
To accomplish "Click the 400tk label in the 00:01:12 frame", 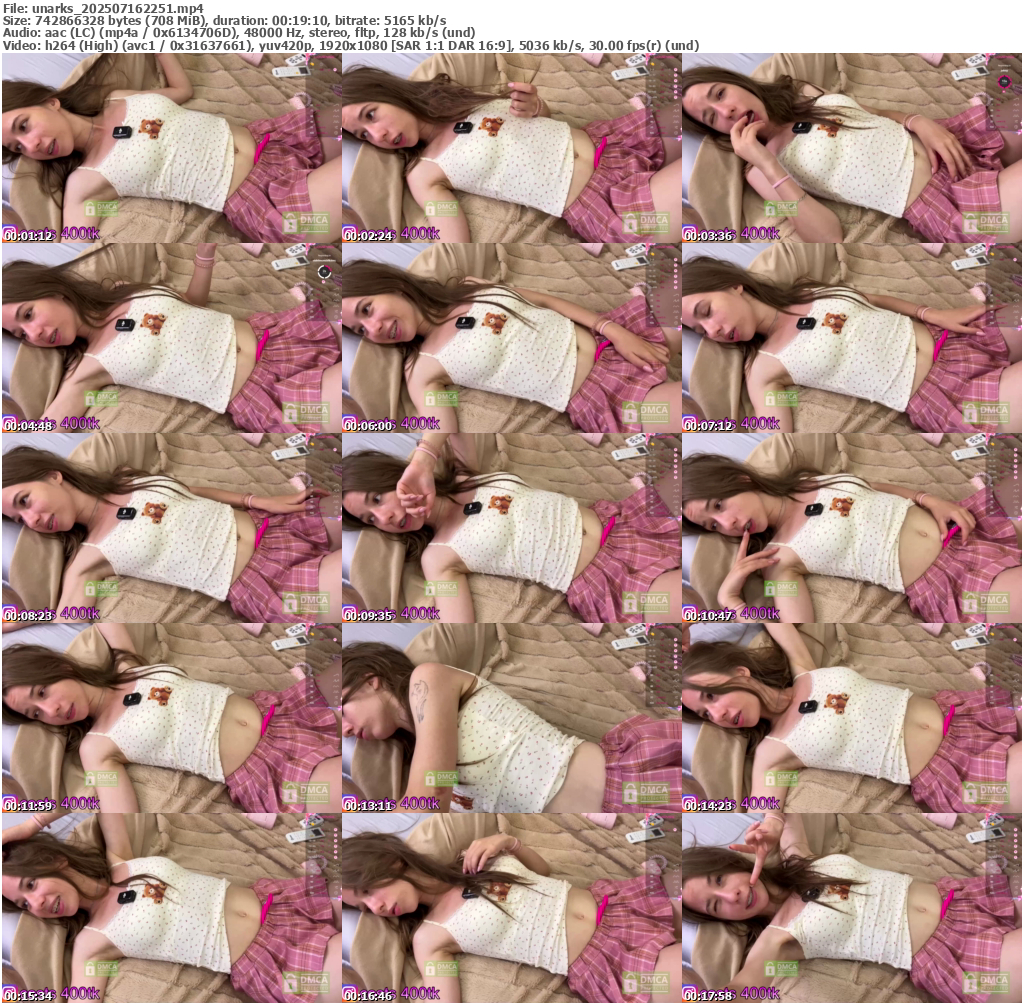I will click(x=80, y=234).
